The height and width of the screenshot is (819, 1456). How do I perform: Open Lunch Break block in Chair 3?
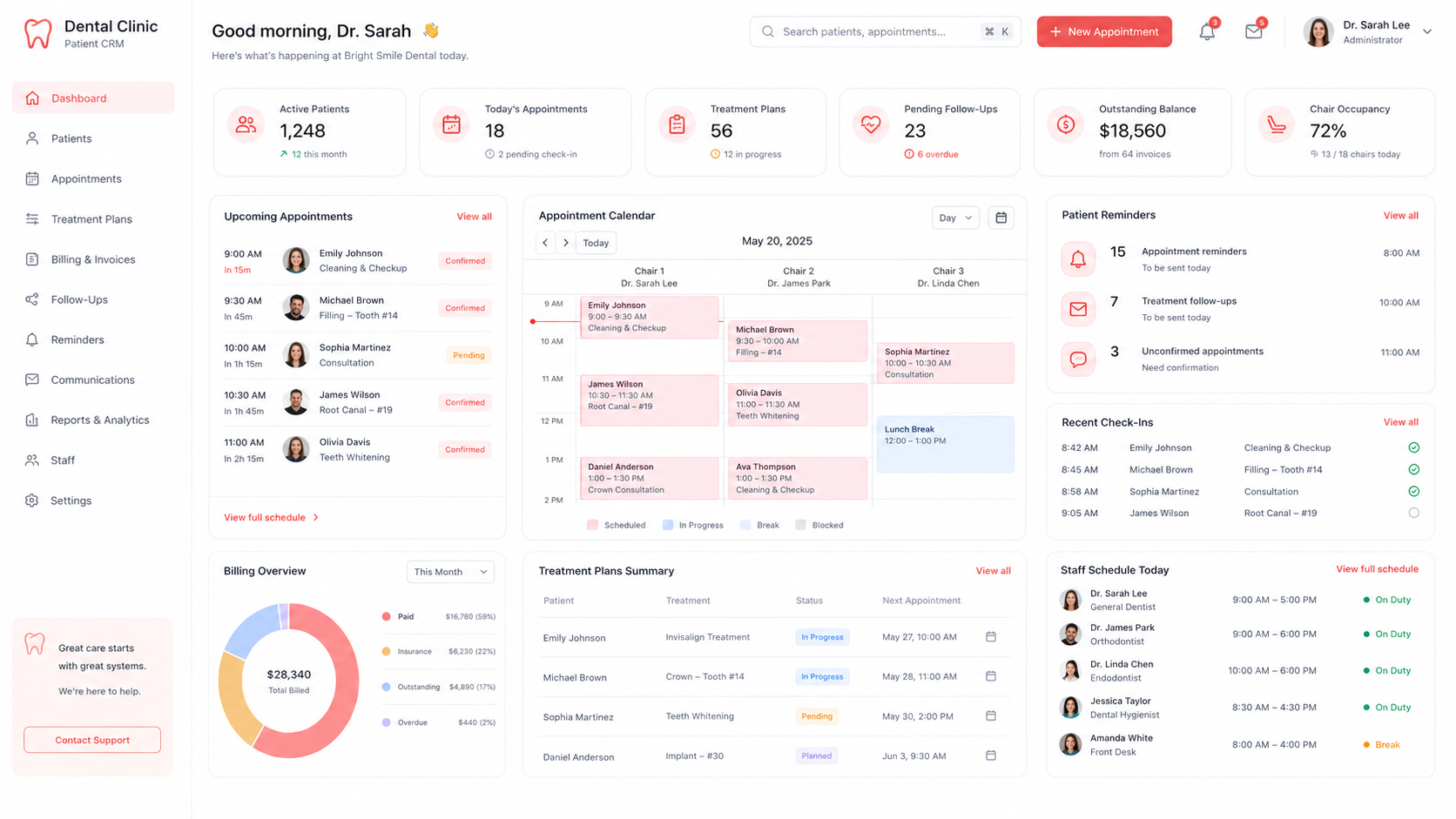(x=946, y=445)
